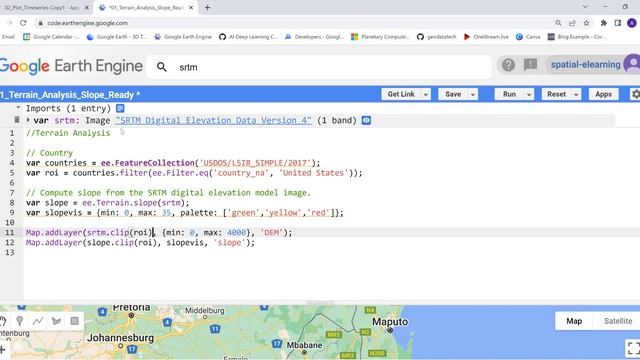
Task: Switch the map to Satellite view
Action: tap(618, 321)
